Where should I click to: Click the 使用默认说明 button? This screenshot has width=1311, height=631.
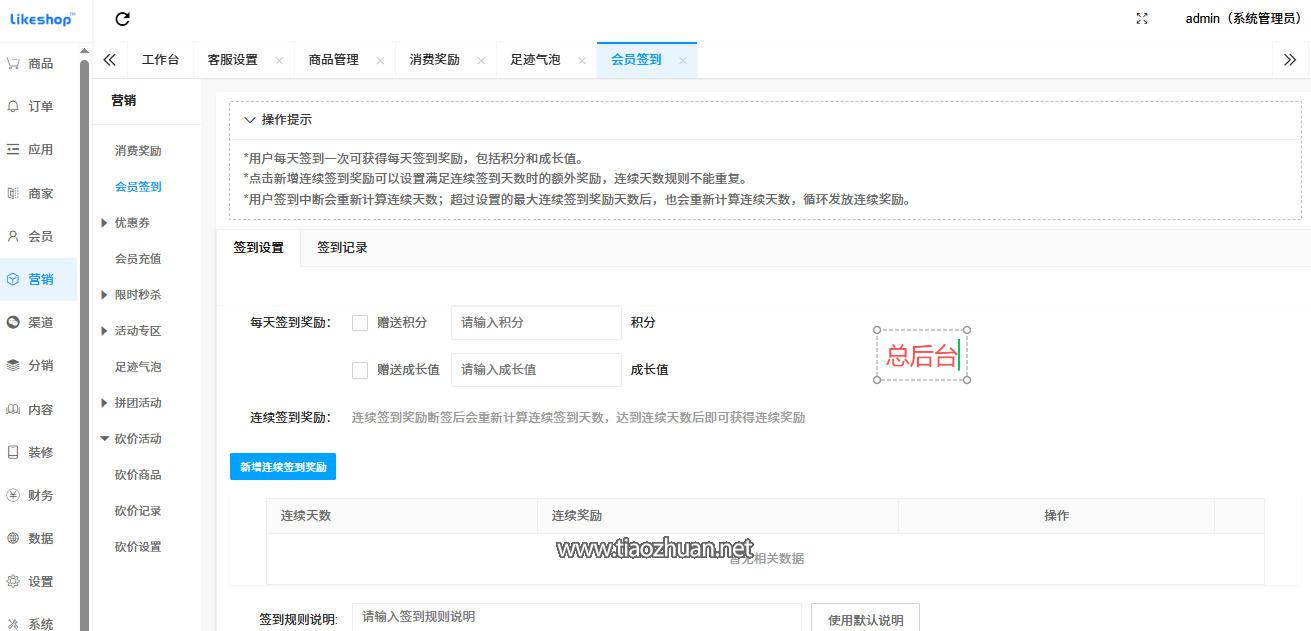865,619
